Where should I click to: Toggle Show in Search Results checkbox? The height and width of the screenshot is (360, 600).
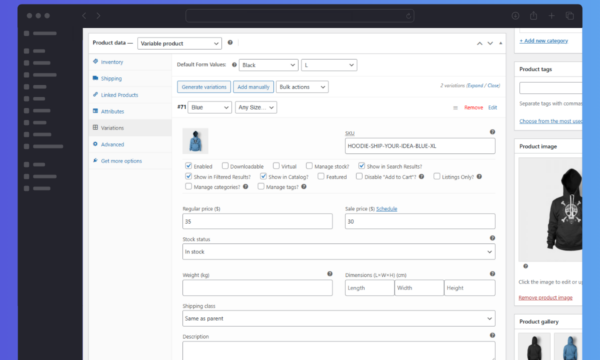[361, 166]
